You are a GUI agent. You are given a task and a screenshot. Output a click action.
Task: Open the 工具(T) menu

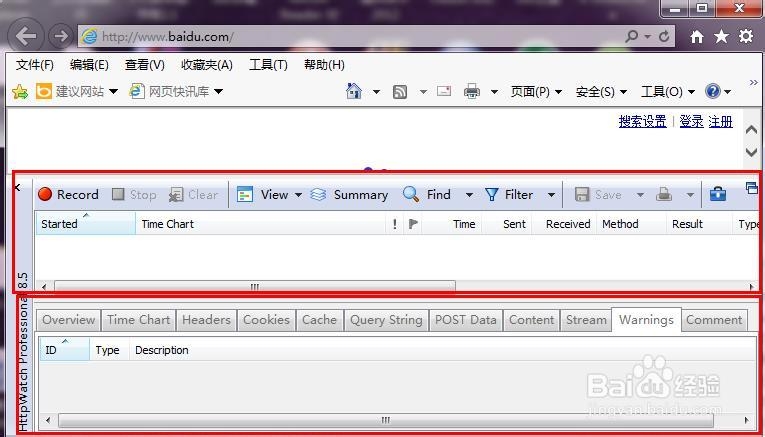click(x=268, y=65)
